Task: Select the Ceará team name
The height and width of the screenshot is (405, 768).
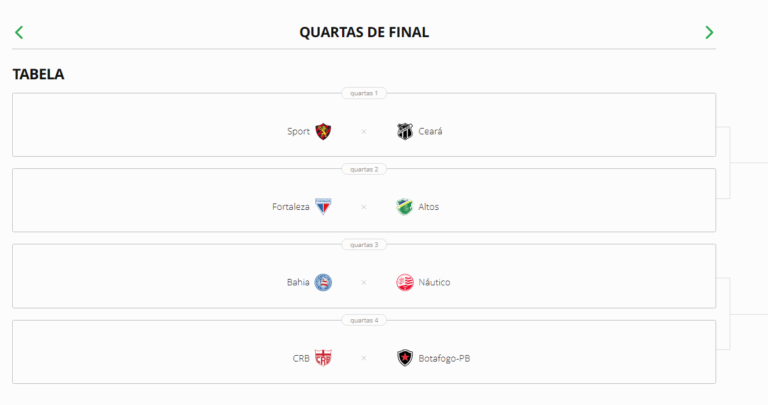Action: [430, 131]
